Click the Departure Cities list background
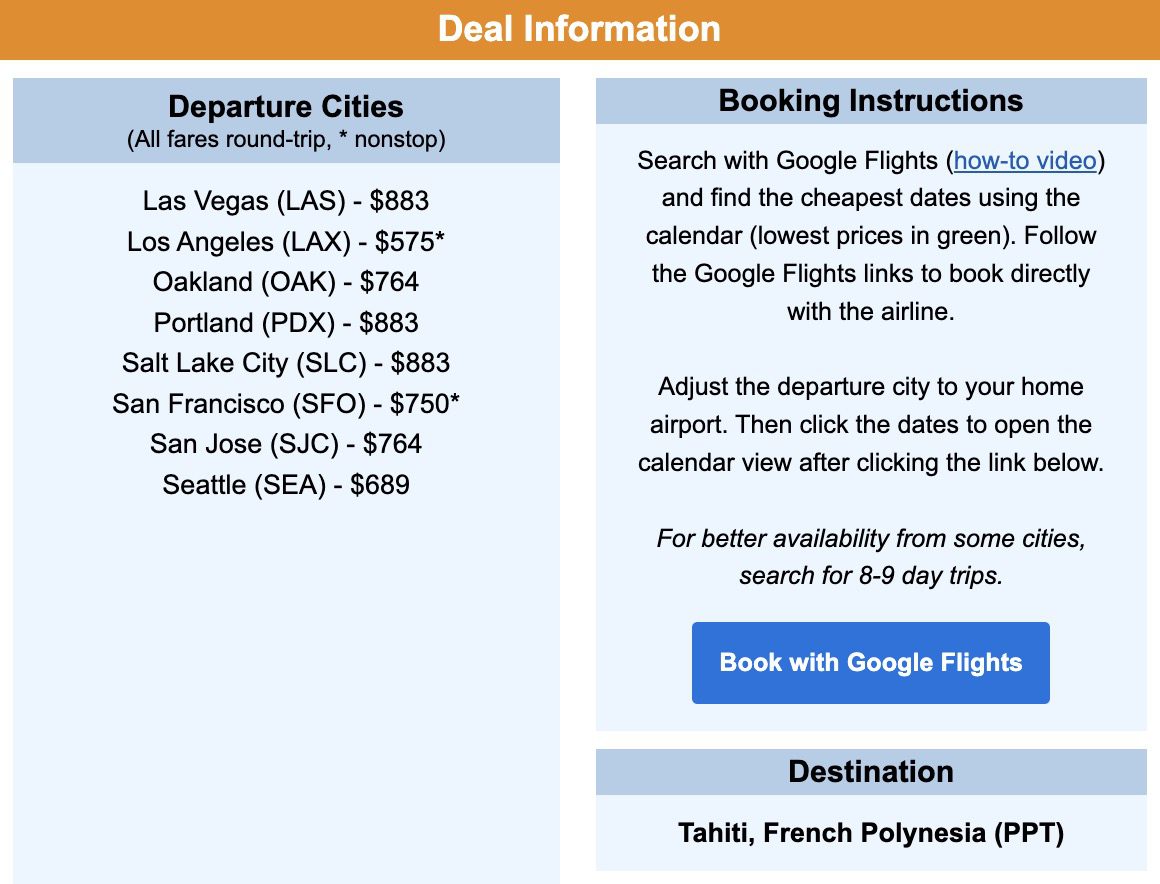The image size is (1160, 884). point(285,650)
